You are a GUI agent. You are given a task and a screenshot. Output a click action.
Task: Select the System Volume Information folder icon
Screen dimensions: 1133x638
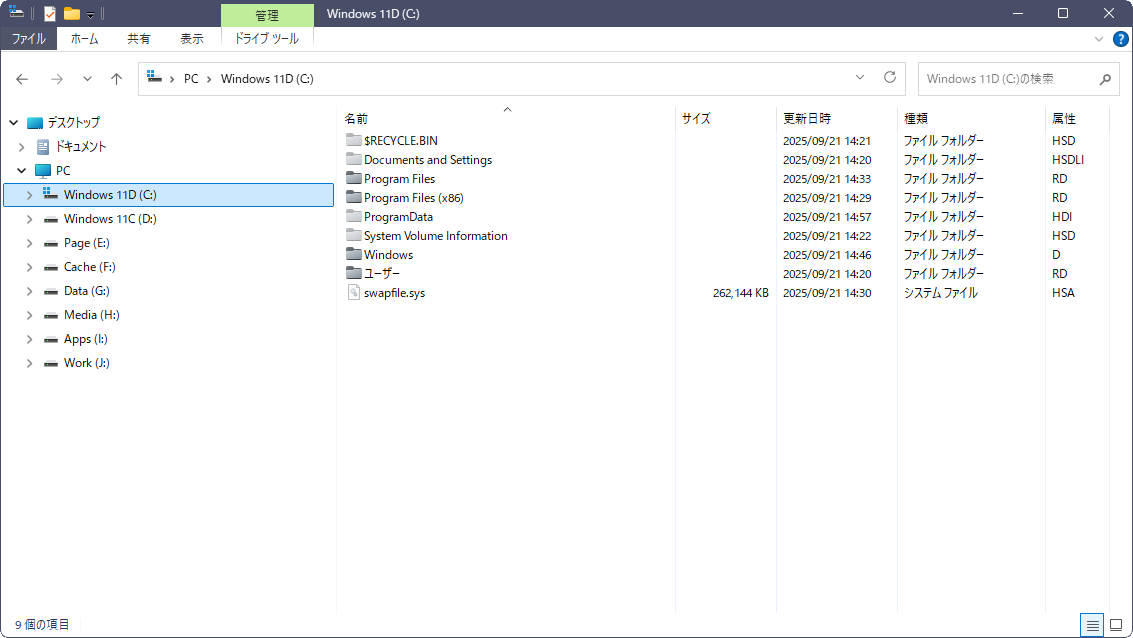[x=353, y=235]
